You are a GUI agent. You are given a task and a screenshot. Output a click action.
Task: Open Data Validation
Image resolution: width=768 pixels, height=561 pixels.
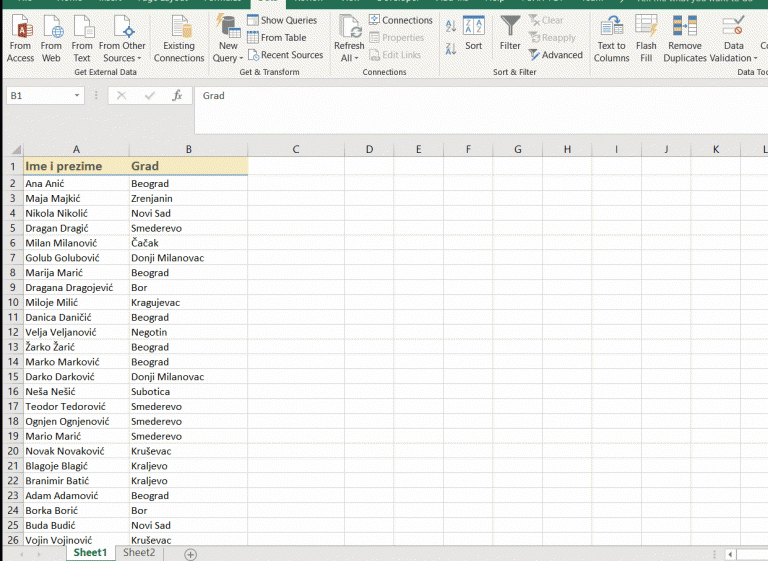[734, 39]
